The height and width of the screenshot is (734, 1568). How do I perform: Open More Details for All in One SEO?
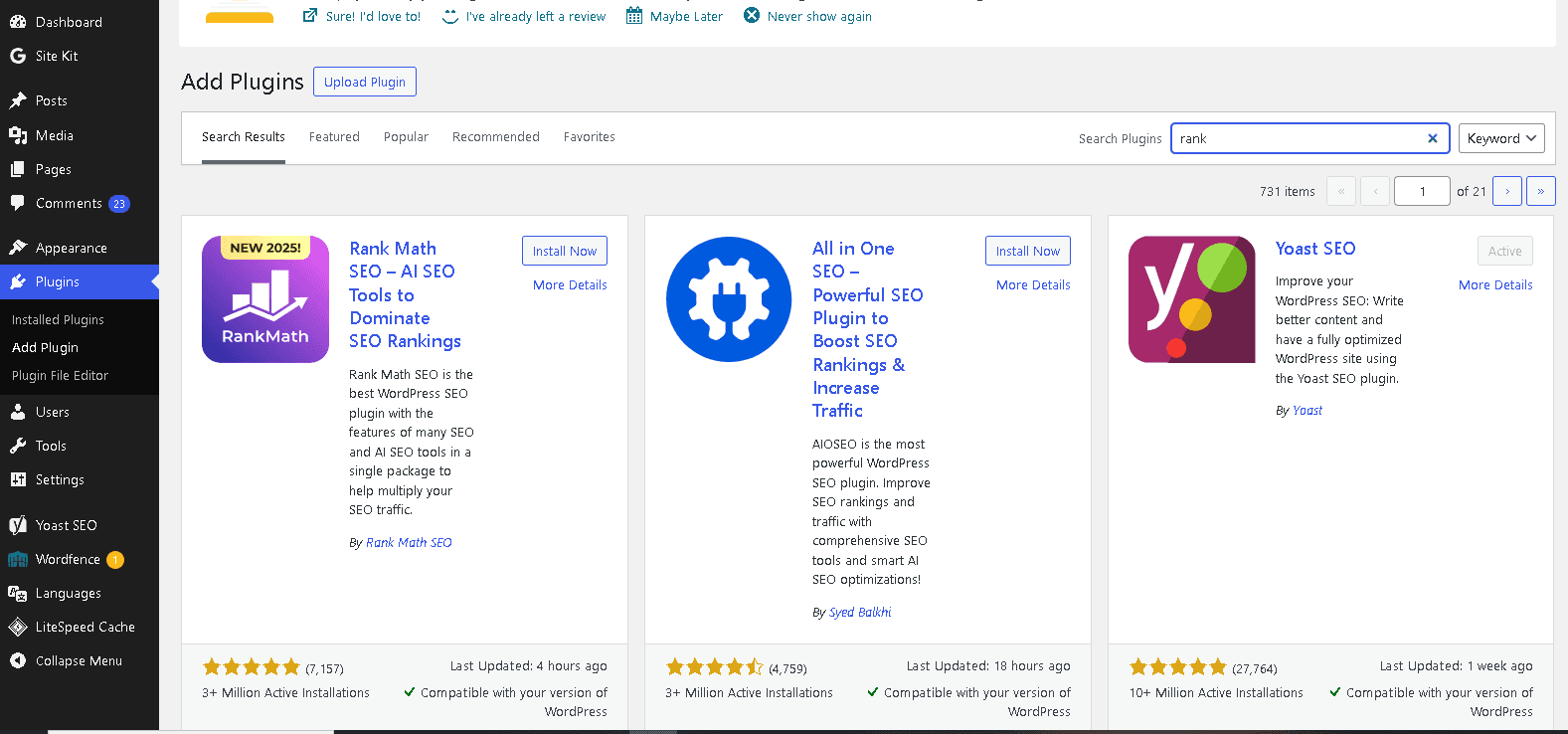(1033, 284)
